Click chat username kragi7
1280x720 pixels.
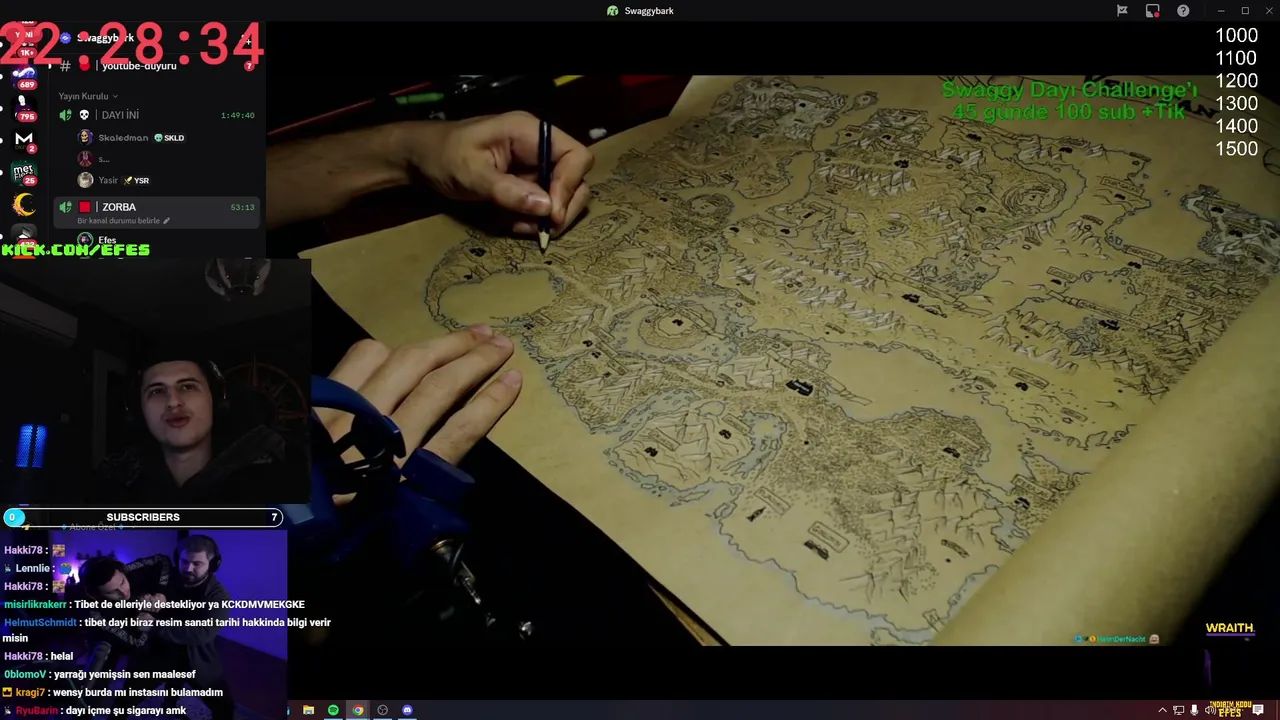(29, 692)
